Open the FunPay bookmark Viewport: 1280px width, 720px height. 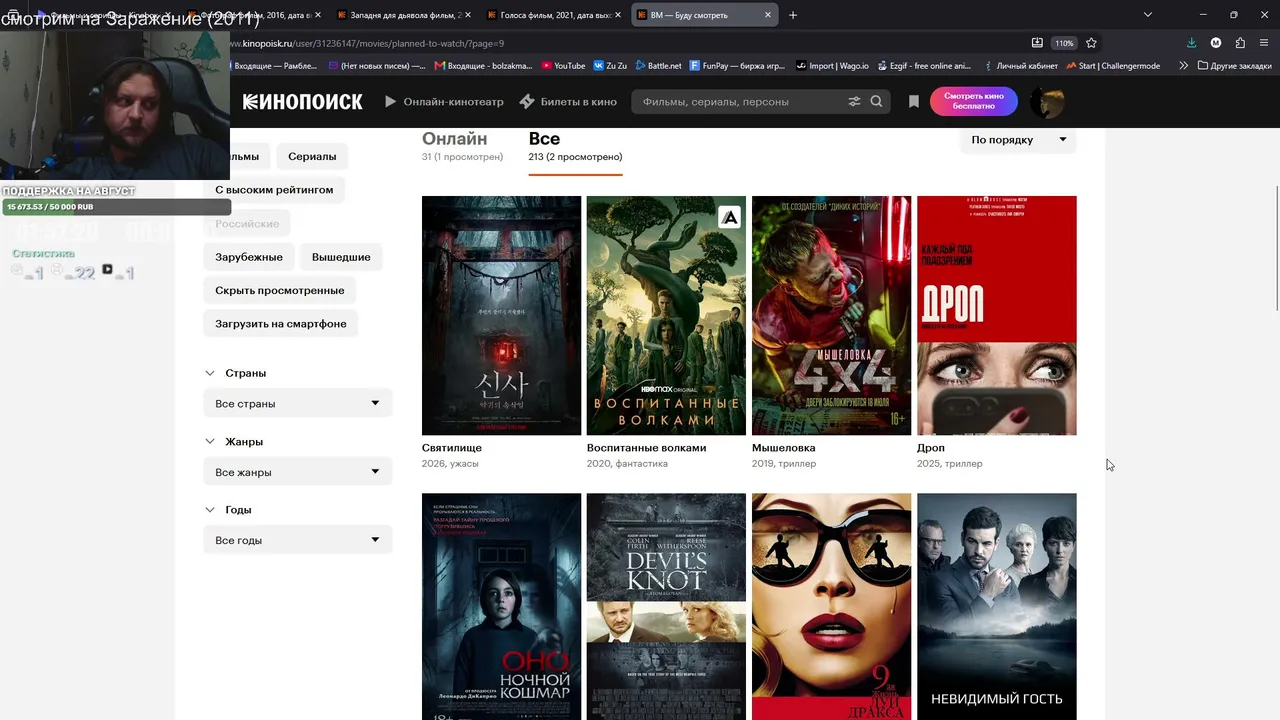pyautogui.click(x=737, y=66)
